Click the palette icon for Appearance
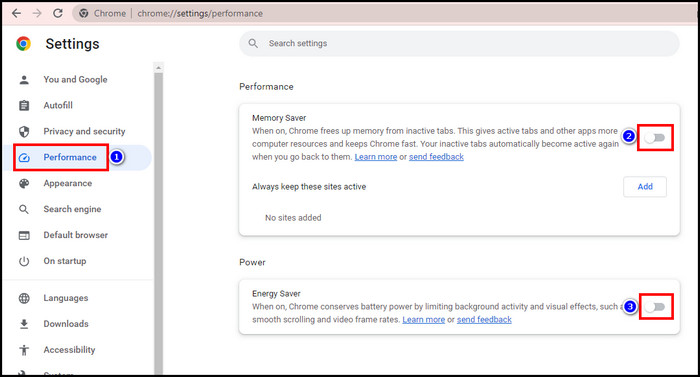 click(x=24, y=183)
